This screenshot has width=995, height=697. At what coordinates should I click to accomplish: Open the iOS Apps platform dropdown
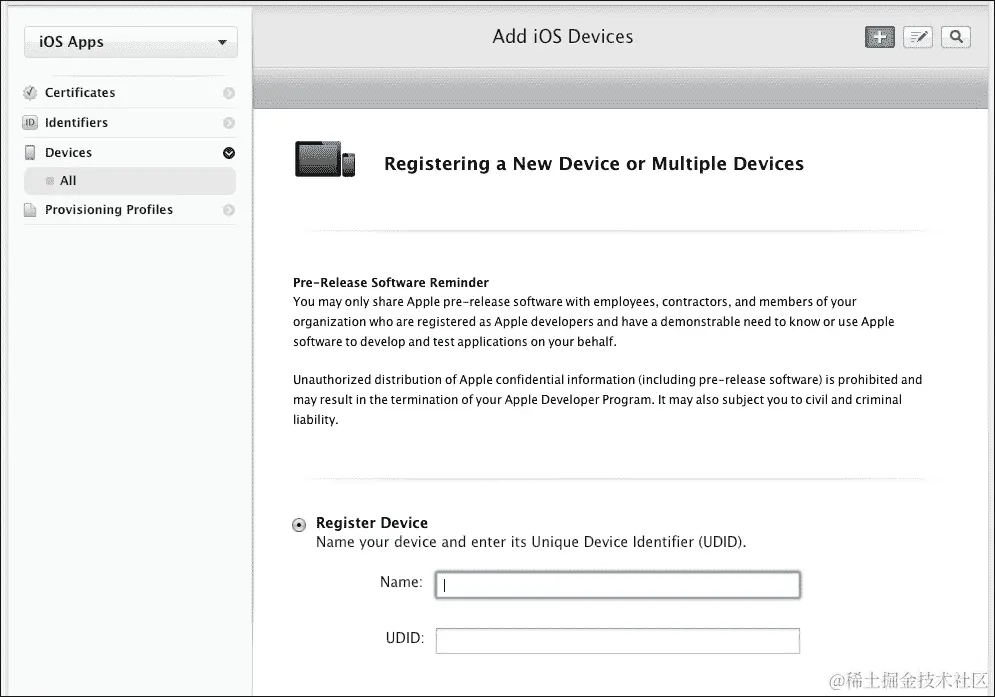pos(131,42)
